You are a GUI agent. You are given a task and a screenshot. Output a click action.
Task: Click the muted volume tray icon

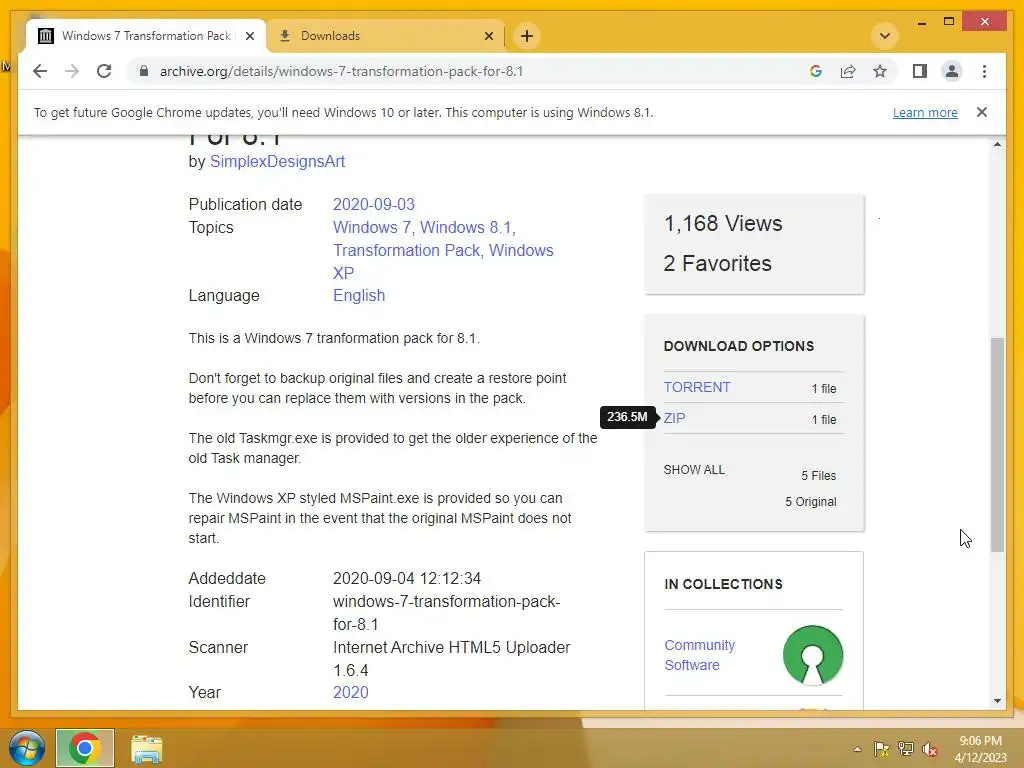click(x=929, y=749)
